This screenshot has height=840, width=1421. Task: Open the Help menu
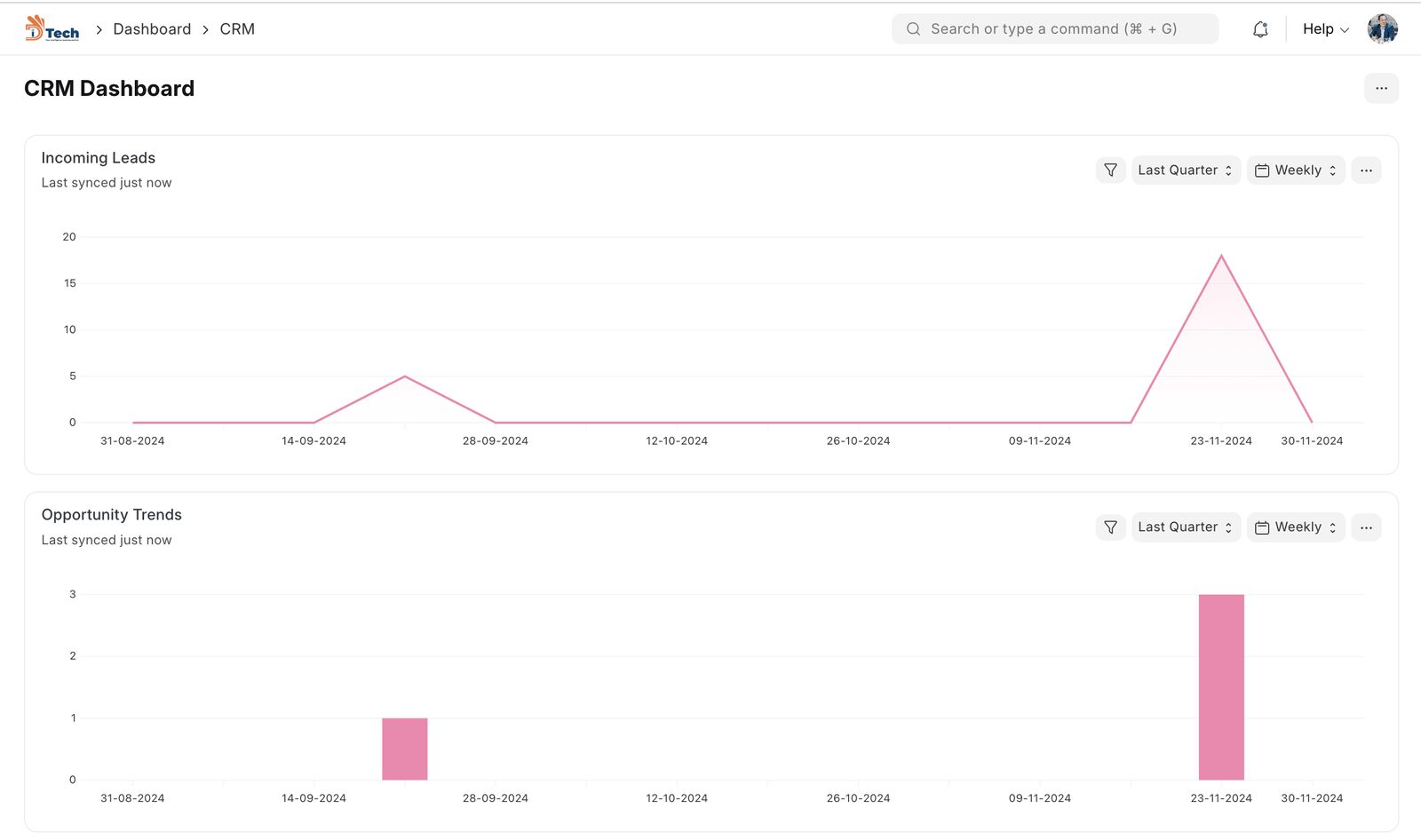click(1325, 29)
